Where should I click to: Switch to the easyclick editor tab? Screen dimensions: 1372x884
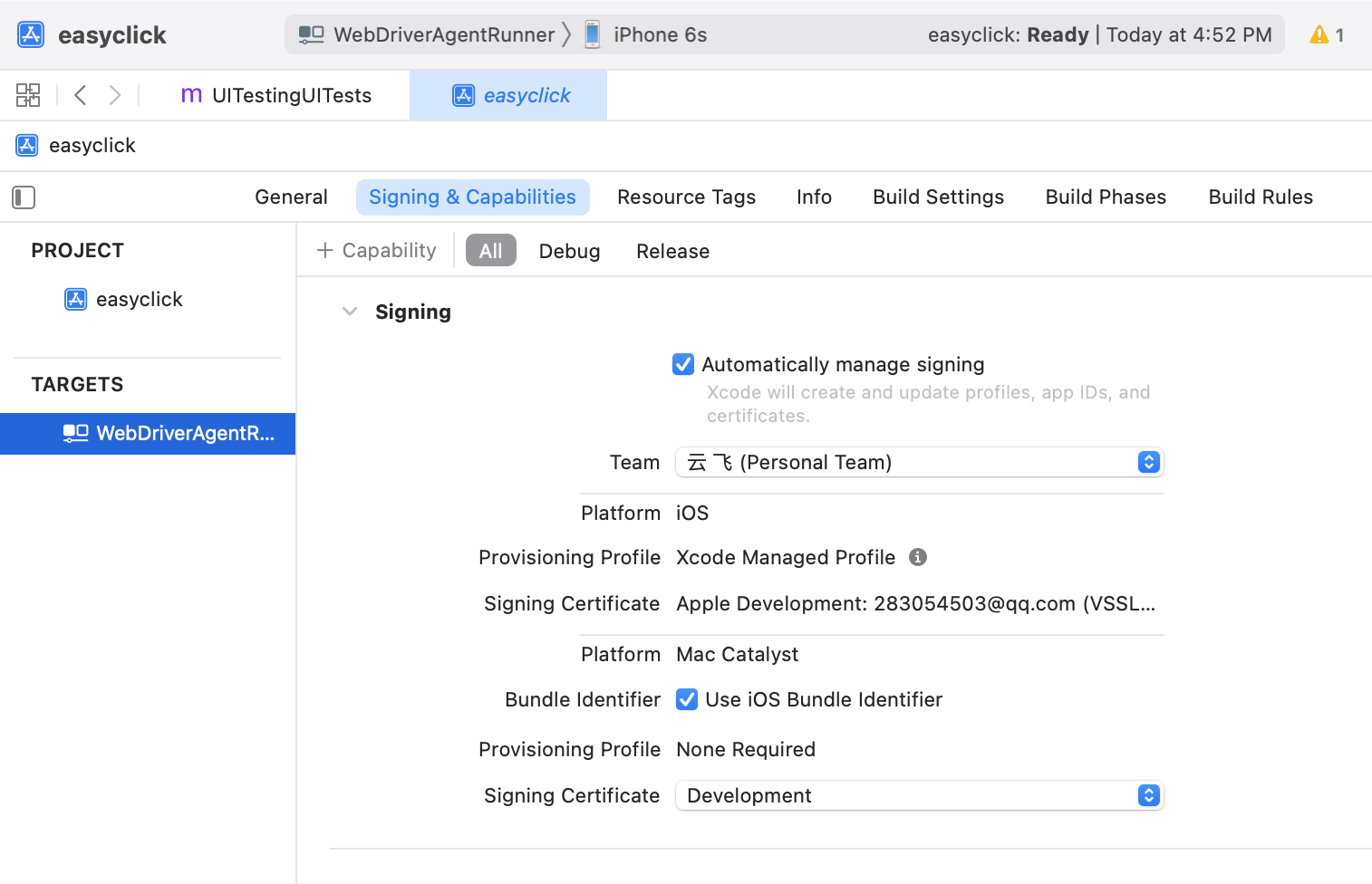click(508, 95)
